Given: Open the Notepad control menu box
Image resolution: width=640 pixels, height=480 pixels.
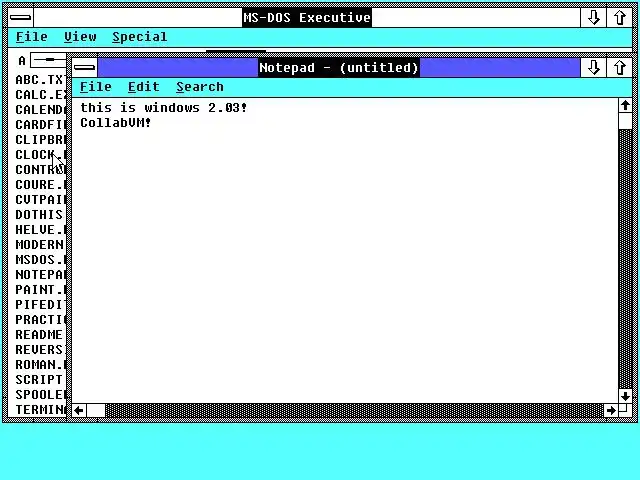Looking at the screenshot, I should click(x=84, y=68).
